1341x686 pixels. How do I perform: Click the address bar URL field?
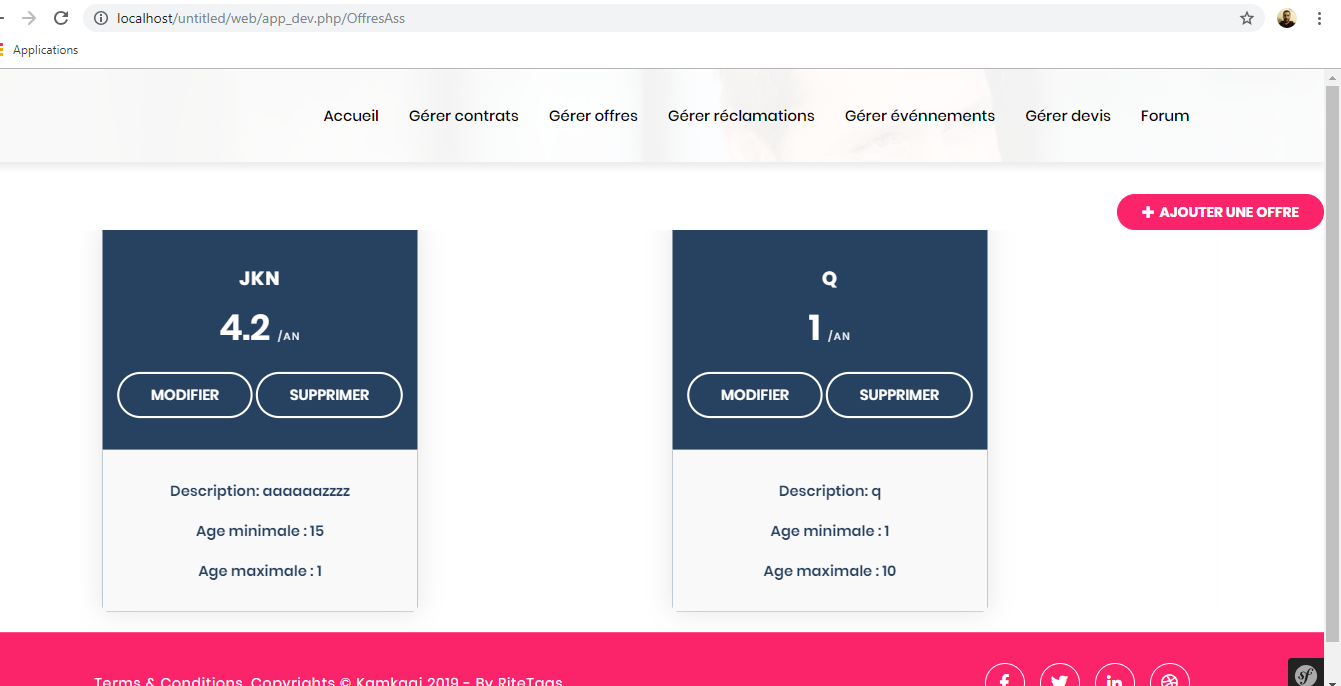point(400,17)
